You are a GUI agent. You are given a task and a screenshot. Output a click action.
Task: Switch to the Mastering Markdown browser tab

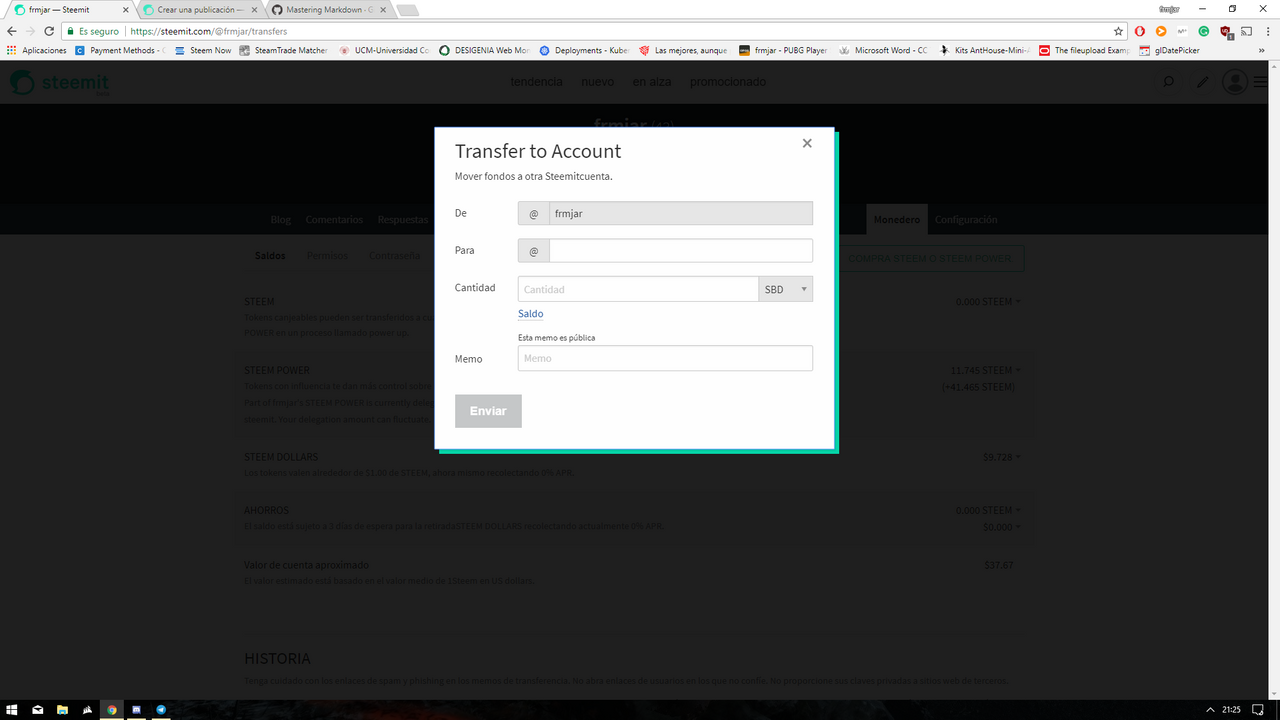point(330,9)
